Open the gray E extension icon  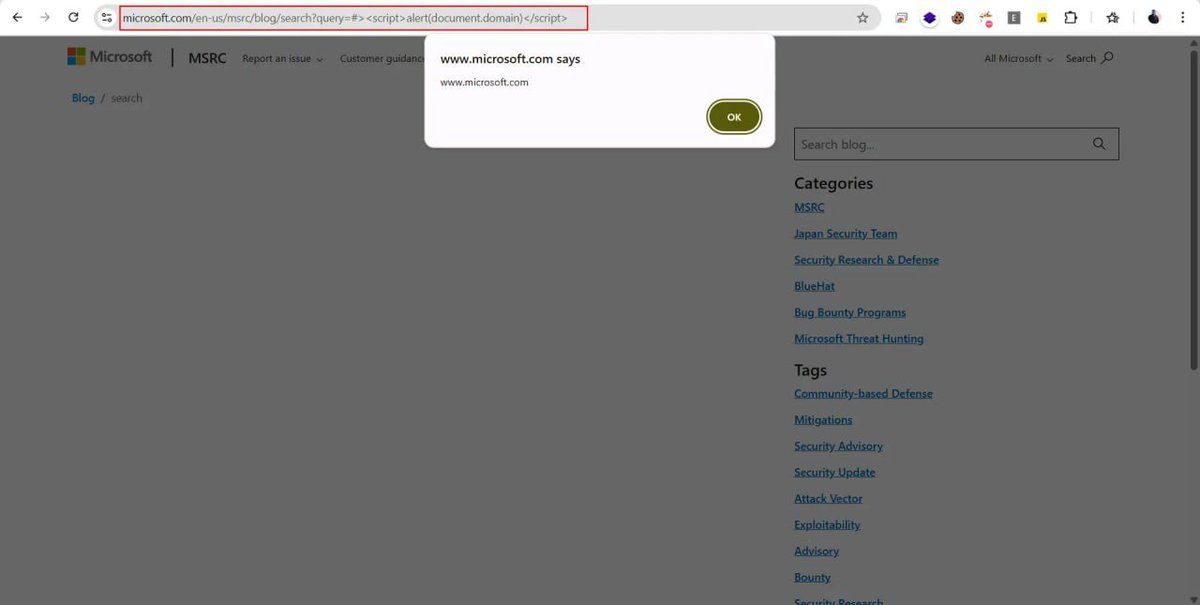[1014, 17]
